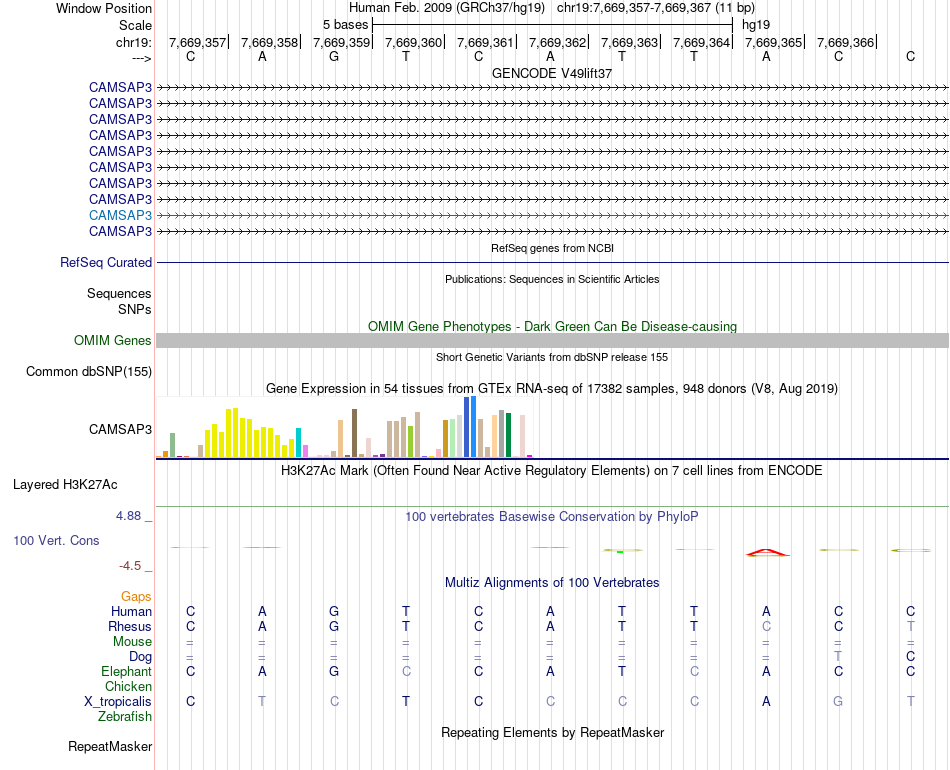Click the ---> strand direction arrow label
This screenshot has width=950, height=770.
(x=141, y=58)
